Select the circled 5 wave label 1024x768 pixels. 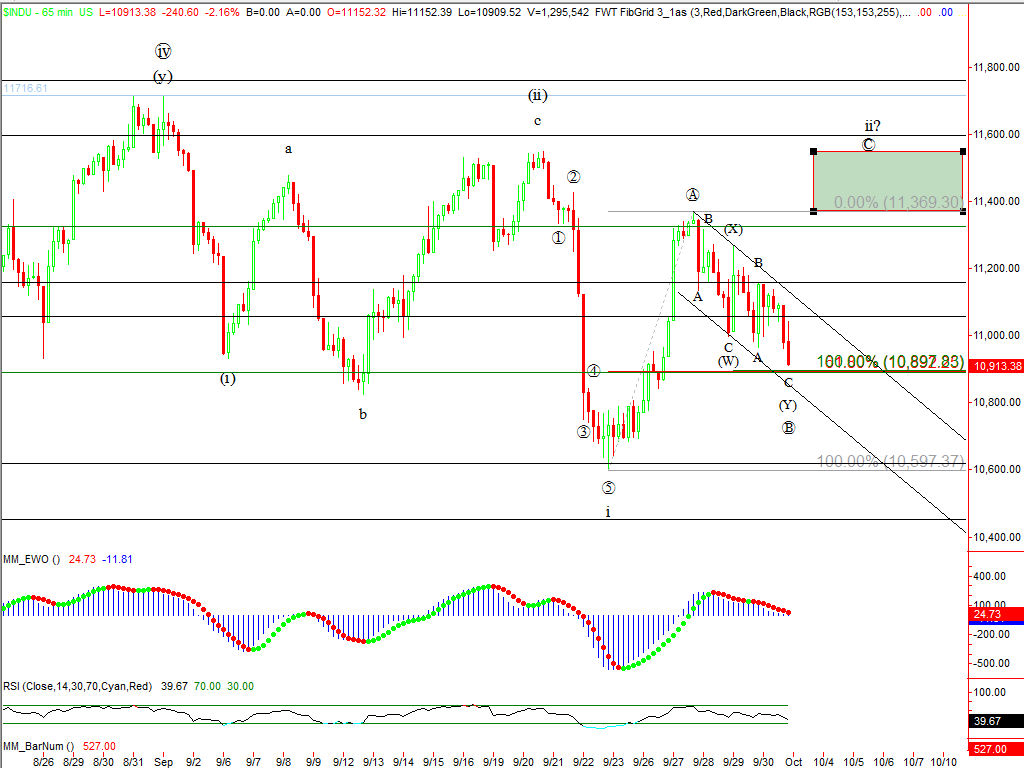tap(608, 488)
